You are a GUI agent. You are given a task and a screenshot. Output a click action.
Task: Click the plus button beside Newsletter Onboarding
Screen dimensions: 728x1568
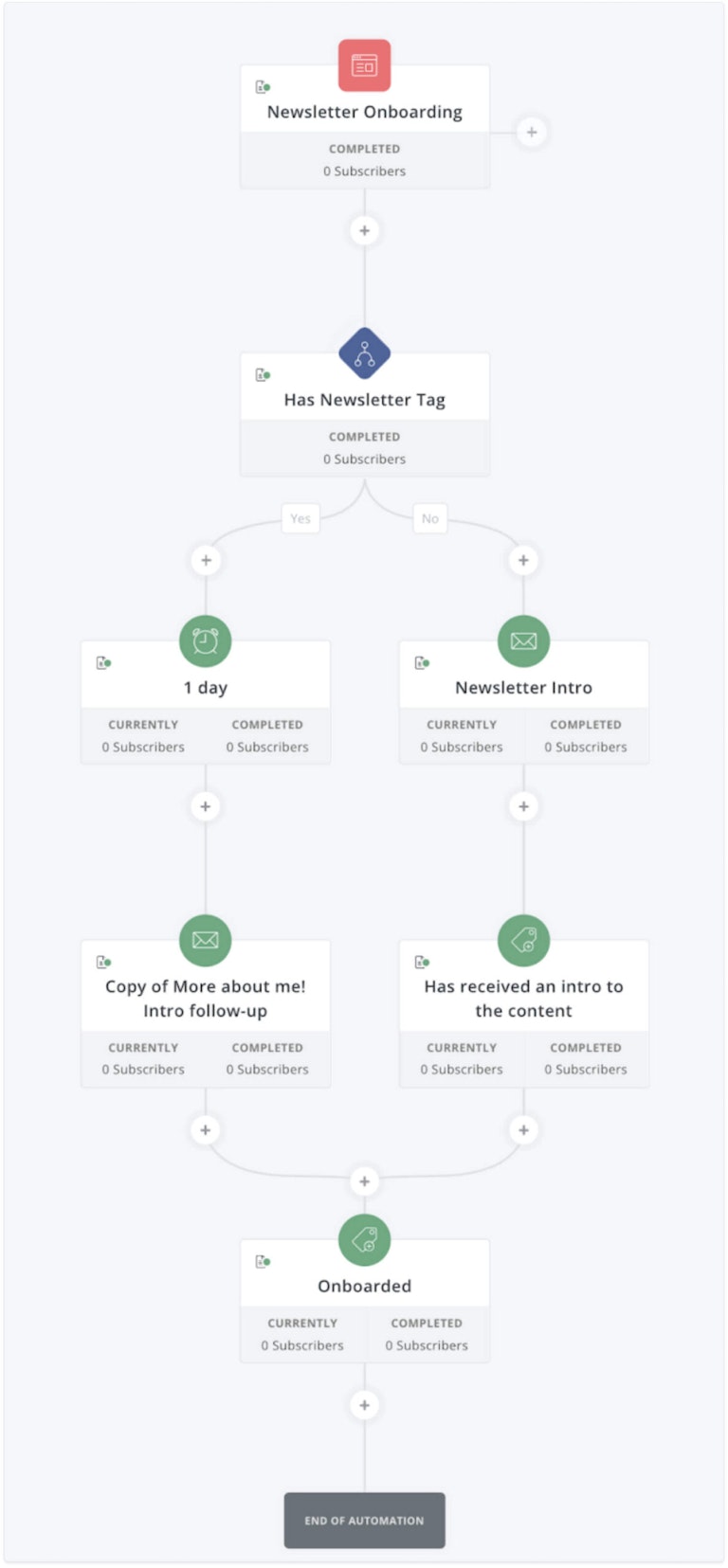coord(532,133)
